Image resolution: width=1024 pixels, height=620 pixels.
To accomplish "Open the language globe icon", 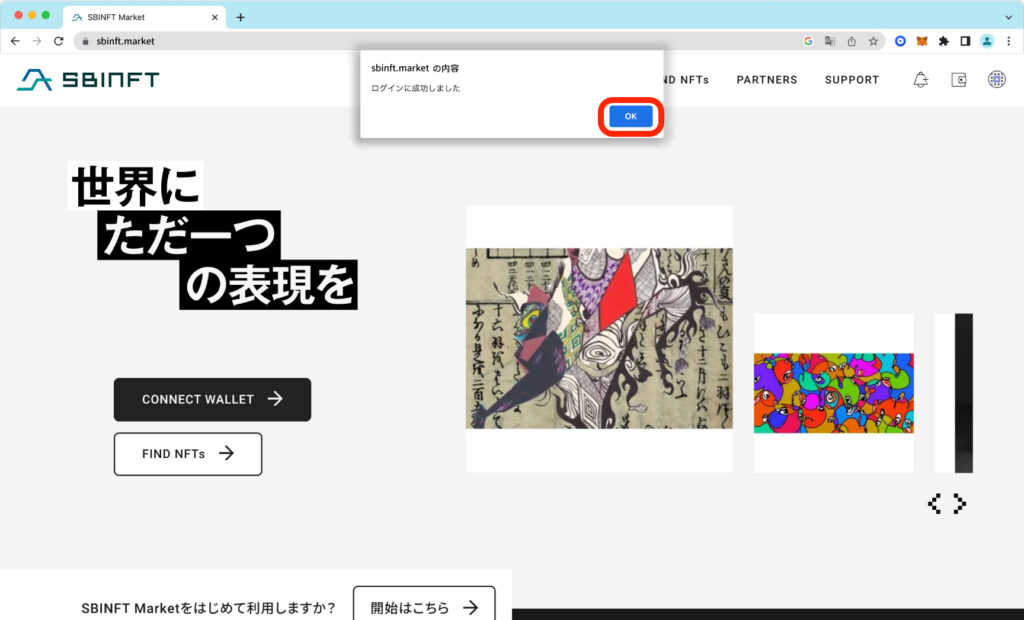I will point(997,80).
